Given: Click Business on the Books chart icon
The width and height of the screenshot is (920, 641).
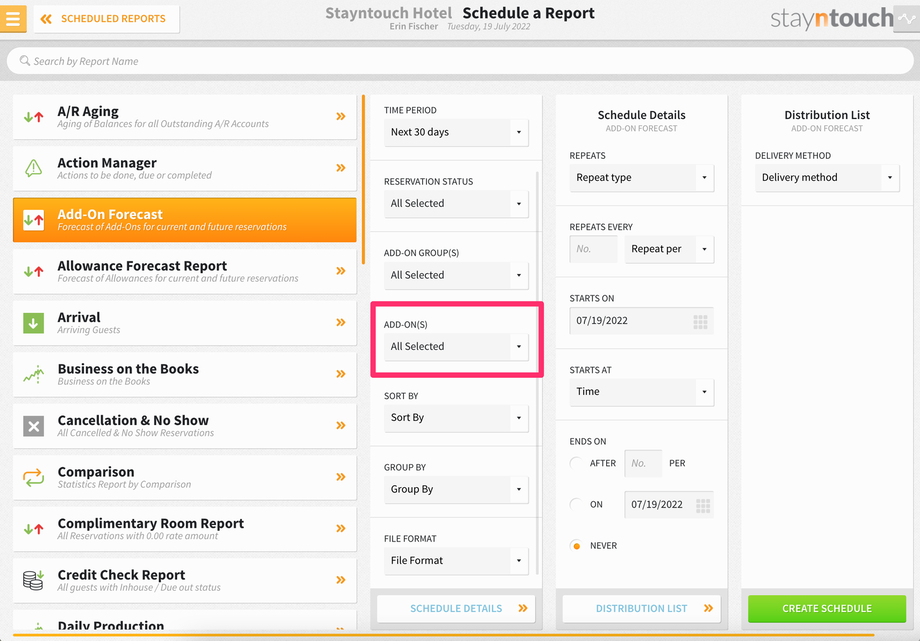Looking at the screenshot, I should 33,374.
